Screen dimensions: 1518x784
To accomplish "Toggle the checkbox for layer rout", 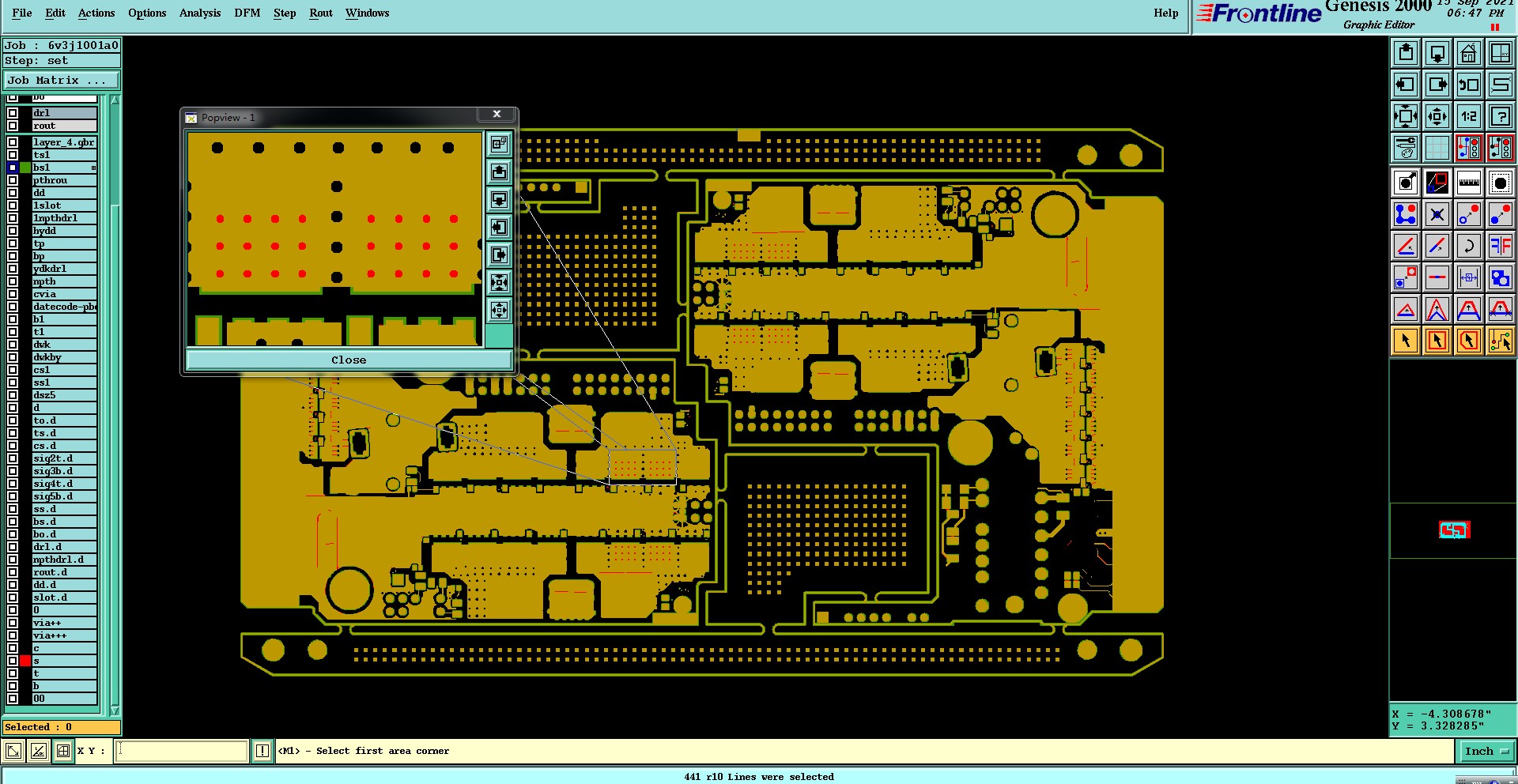I will tap(13, 126).
